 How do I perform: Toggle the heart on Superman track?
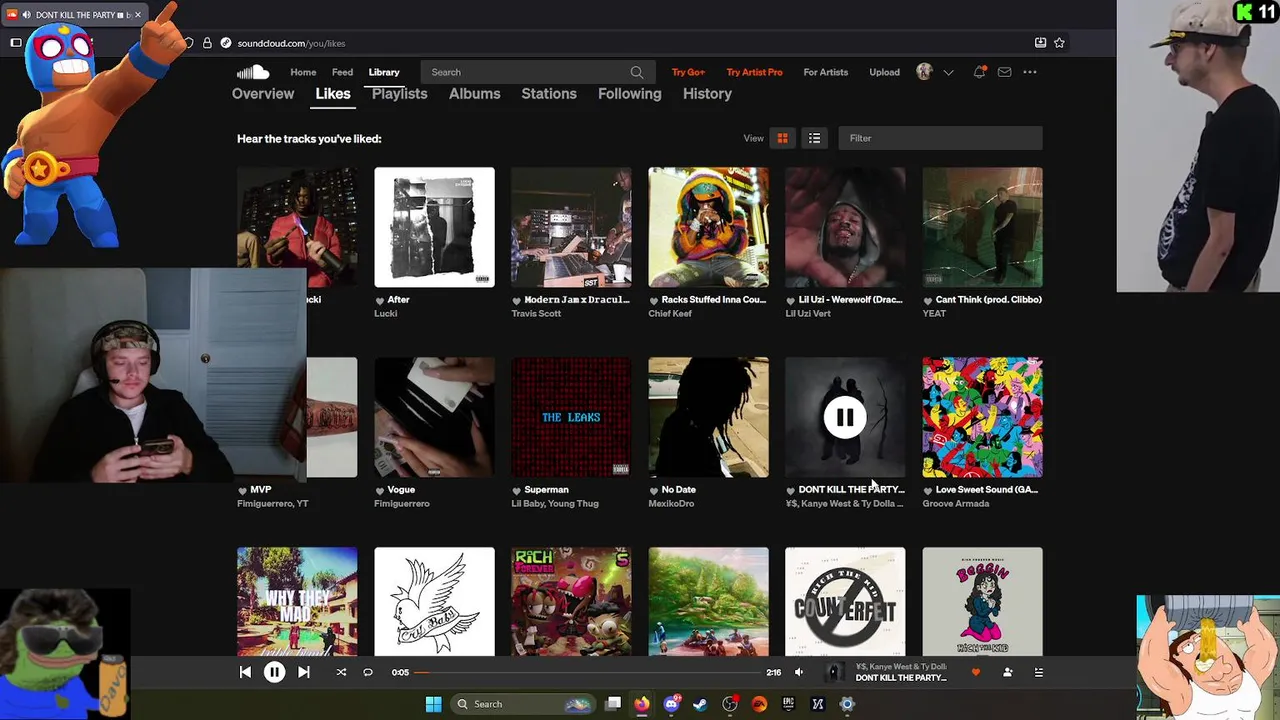(517, 490)
